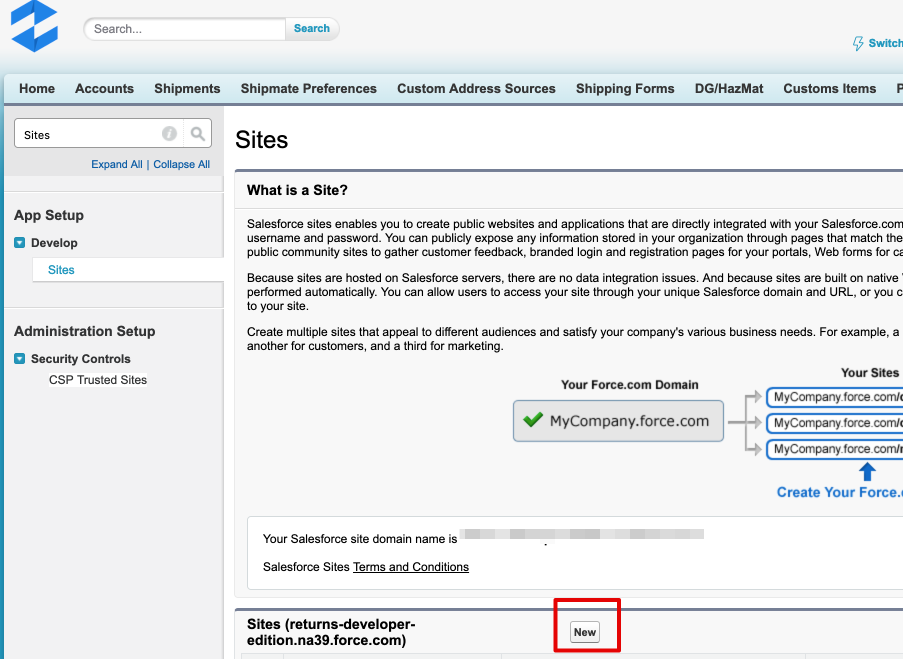Focus the top Search input field

[x=185, y=29]
